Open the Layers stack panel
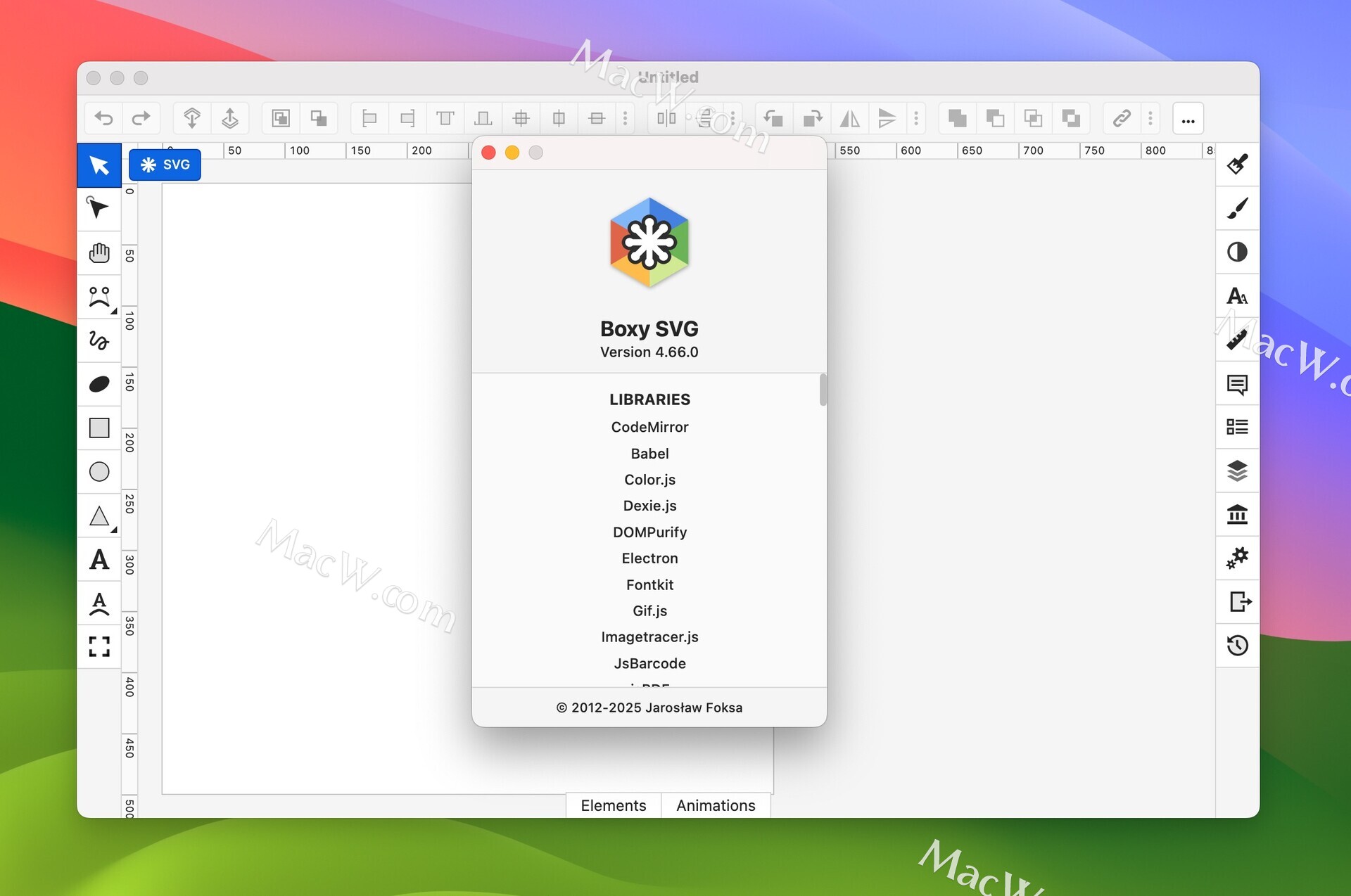Image resolution: width=1351 pixels, height=896 pixels. [x=1238, y=471]
